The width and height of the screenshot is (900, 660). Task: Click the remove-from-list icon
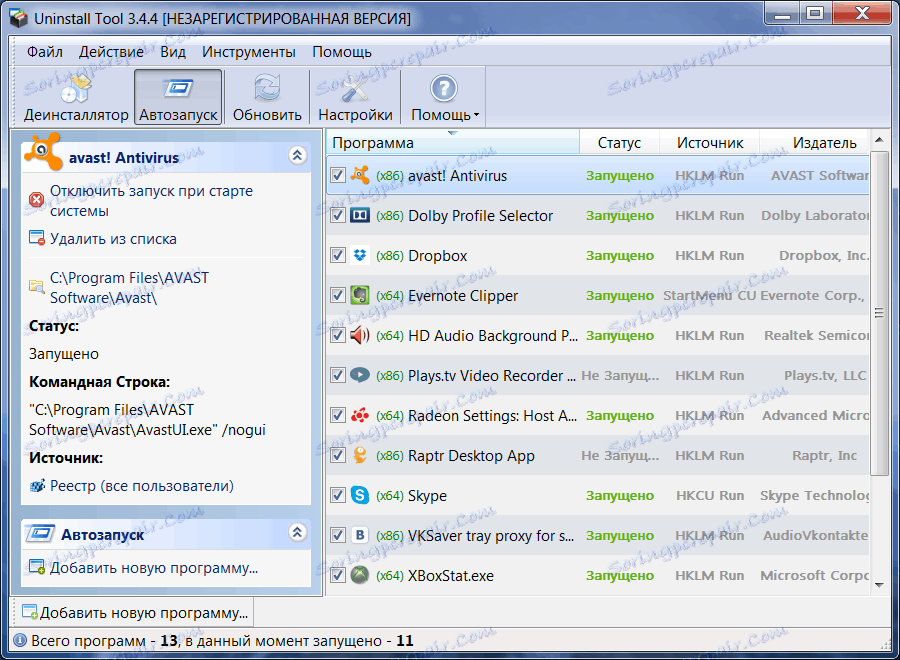point(37,238)
